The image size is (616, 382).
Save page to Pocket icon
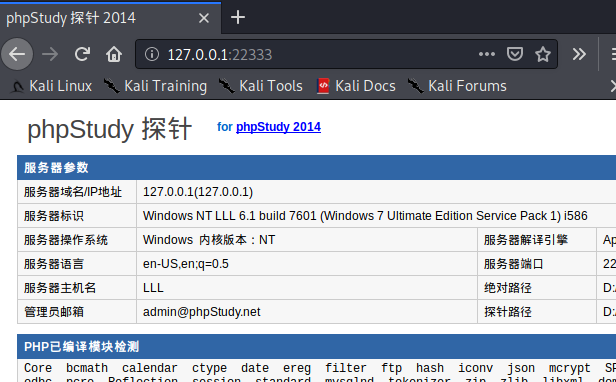coord(515,54)
